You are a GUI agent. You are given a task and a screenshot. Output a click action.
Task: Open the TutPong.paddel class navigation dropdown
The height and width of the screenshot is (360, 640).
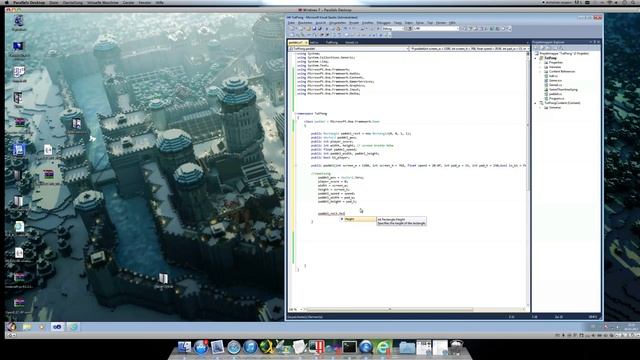pyautogui.click(x=349, y=49)
